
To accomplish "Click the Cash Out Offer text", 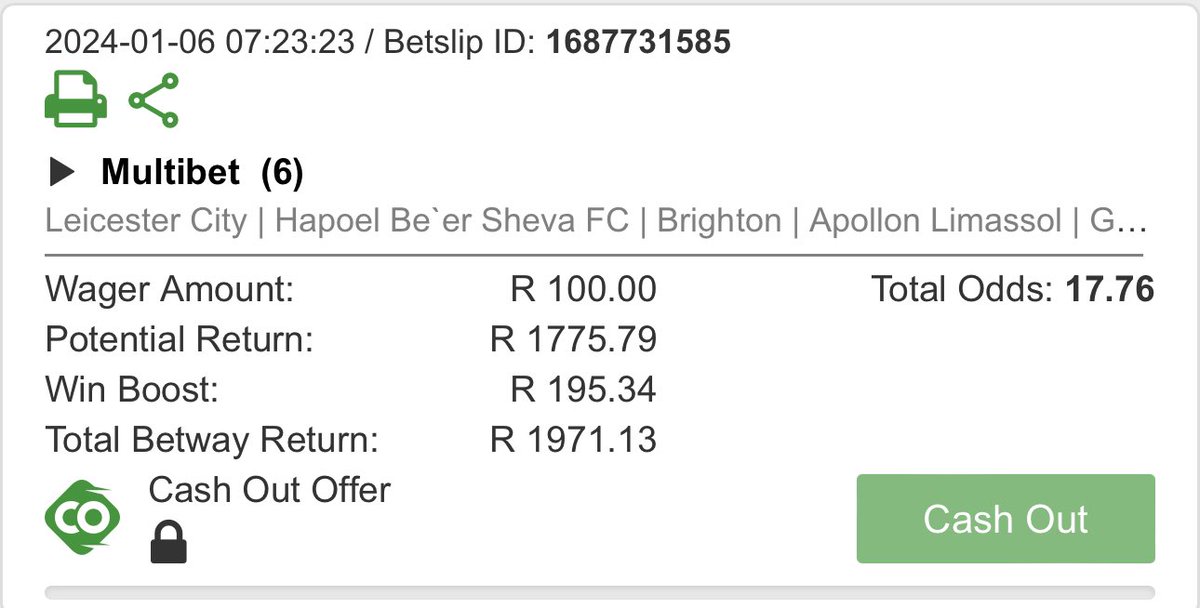I will tap(269, 490).
